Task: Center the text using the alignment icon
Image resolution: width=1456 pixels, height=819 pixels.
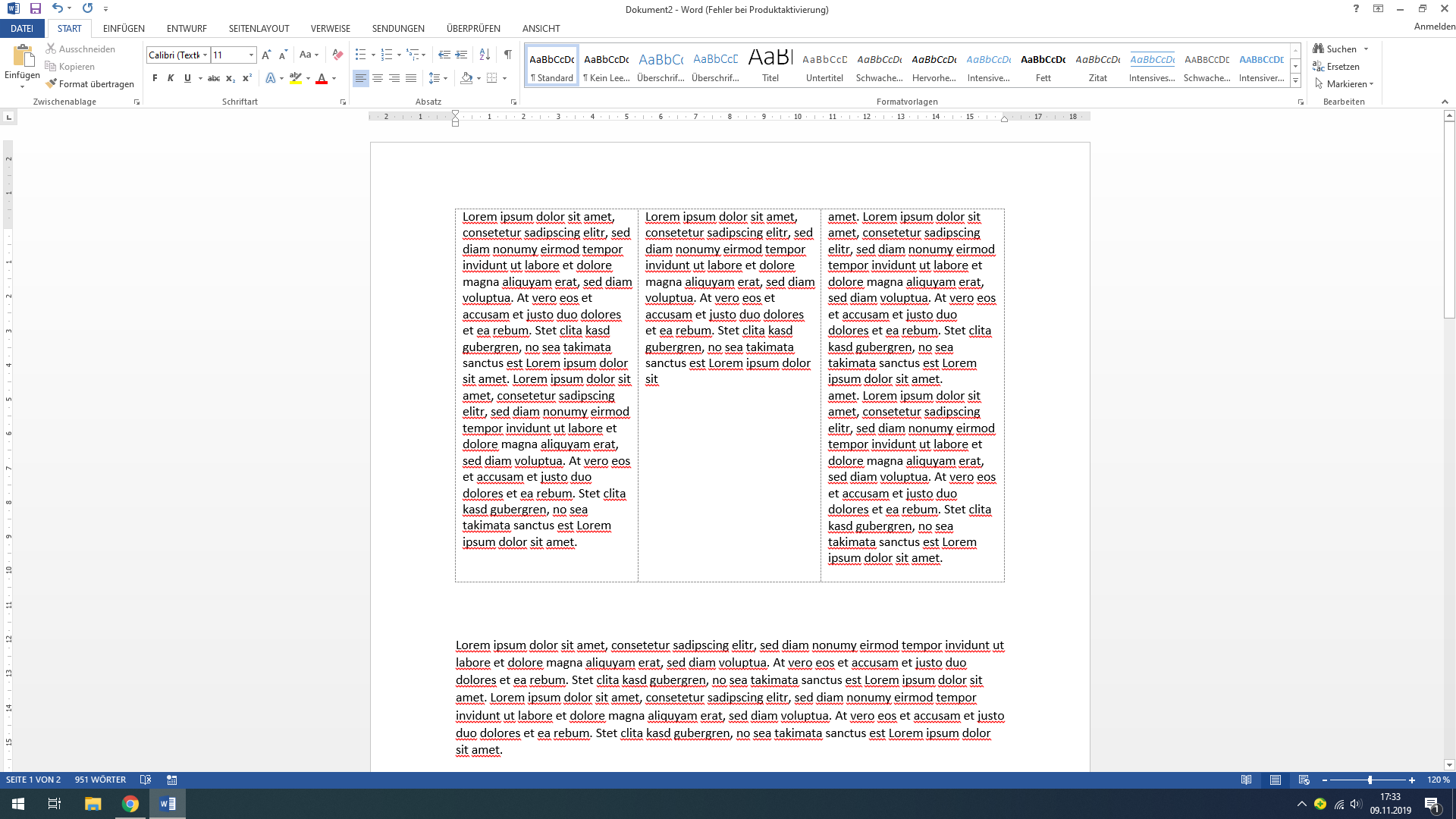Action: click(378, 78)
